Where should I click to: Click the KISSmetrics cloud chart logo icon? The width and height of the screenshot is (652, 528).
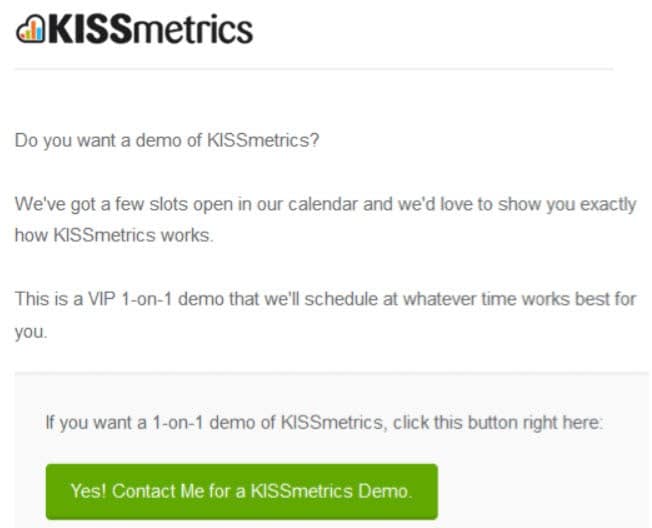tap(30, 29)
